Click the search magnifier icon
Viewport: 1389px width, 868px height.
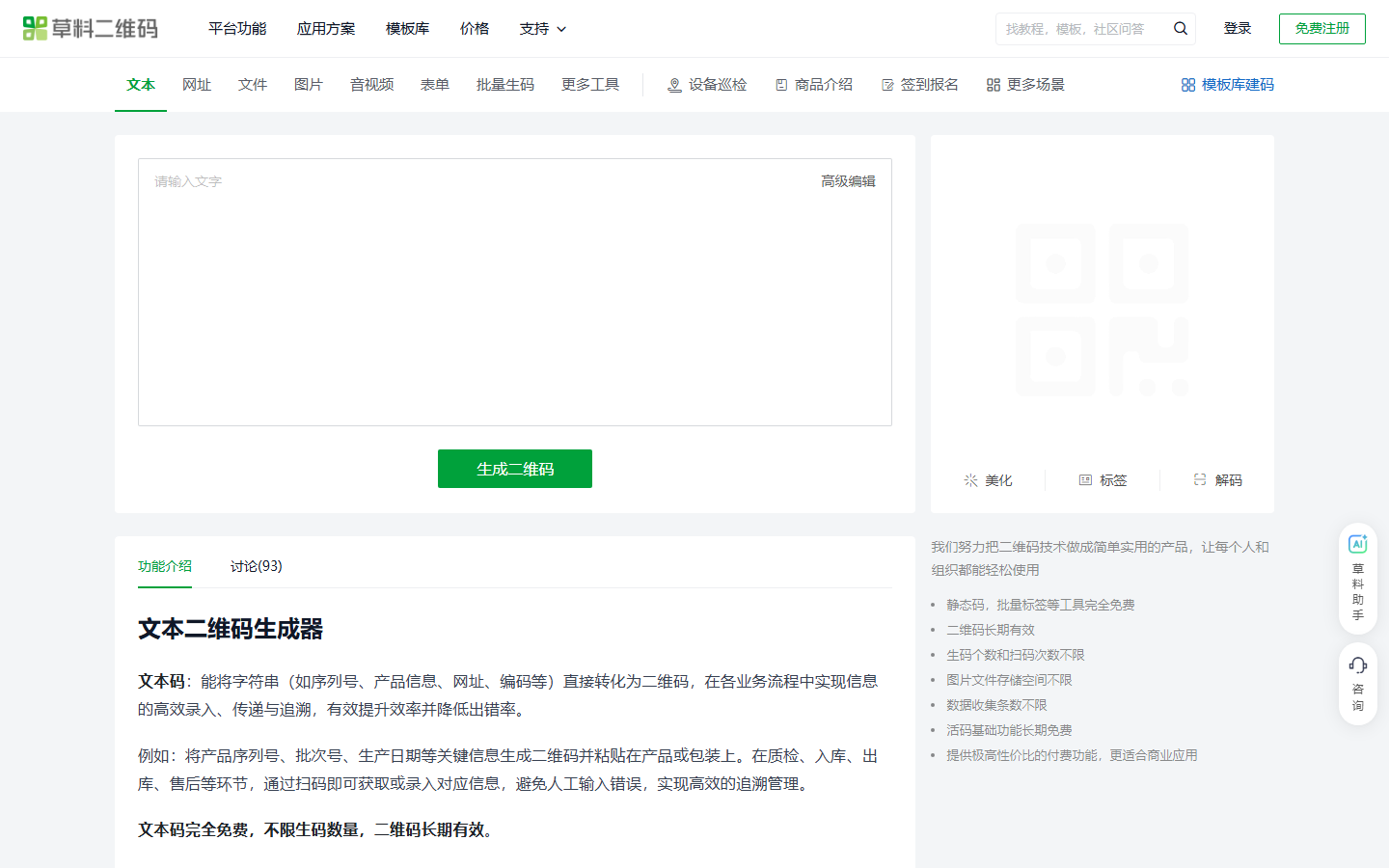tap(1180, 29)
